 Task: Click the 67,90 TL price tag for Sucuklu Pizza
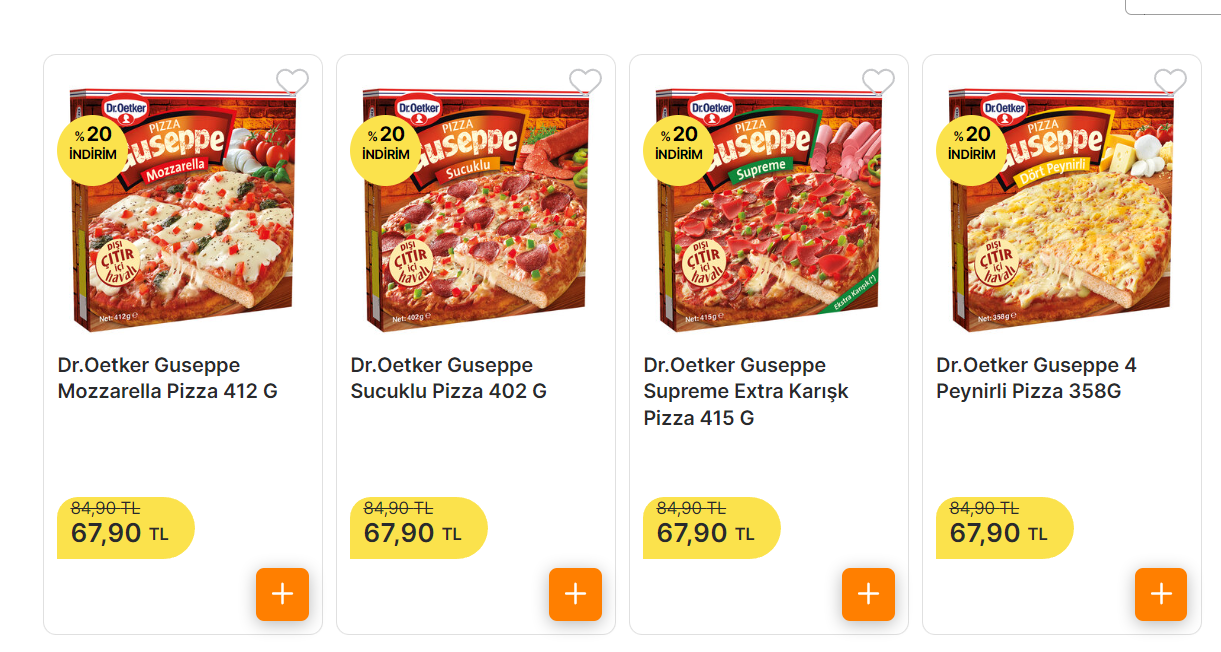[412, 532]
